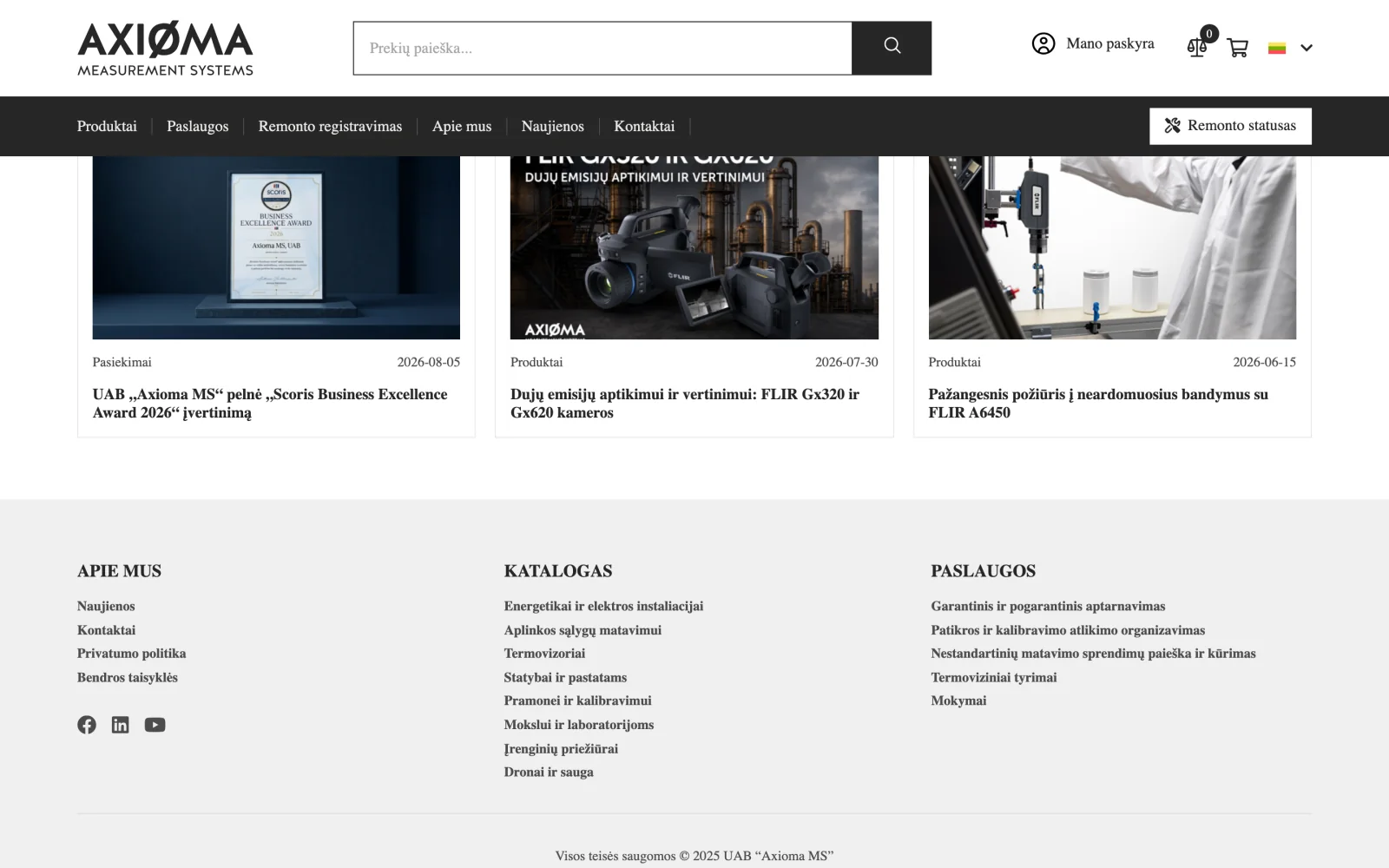Viewport: 1389px width, 868px height.
Task: Open the FLIR Gx320 camera article thumbnail
Action: [694, 247]
